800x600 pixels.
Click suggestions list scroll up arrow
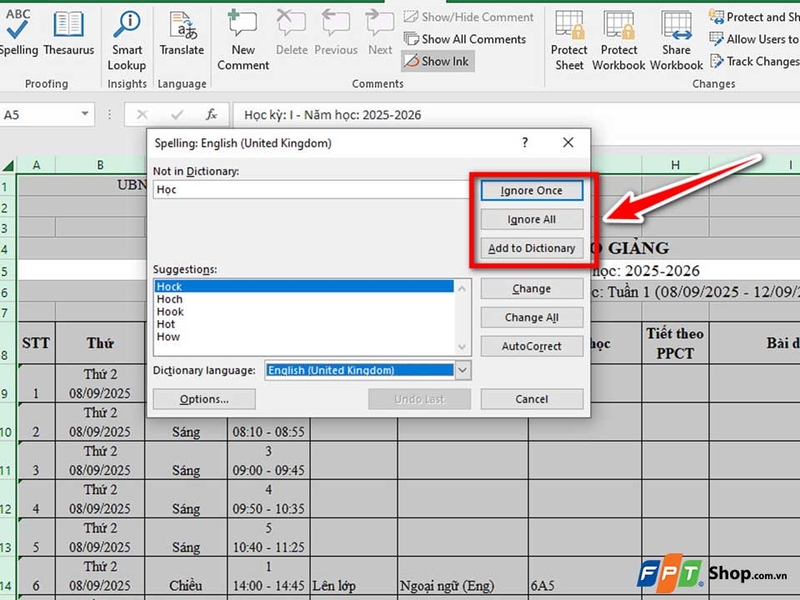pyautogui.click(x=462, y=288)
